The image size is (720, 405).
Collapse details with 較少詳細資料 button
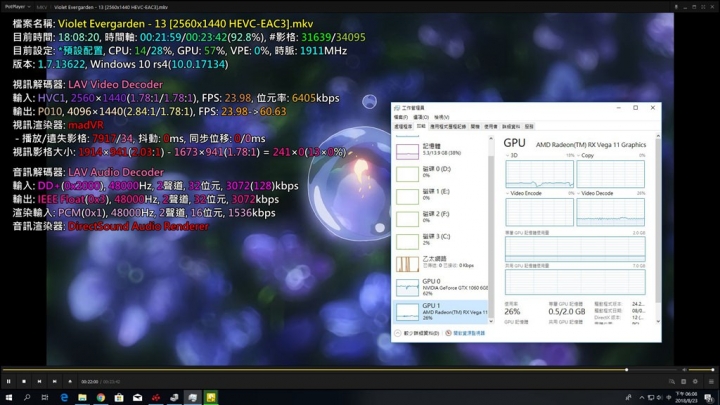click(x=417, y=333)
